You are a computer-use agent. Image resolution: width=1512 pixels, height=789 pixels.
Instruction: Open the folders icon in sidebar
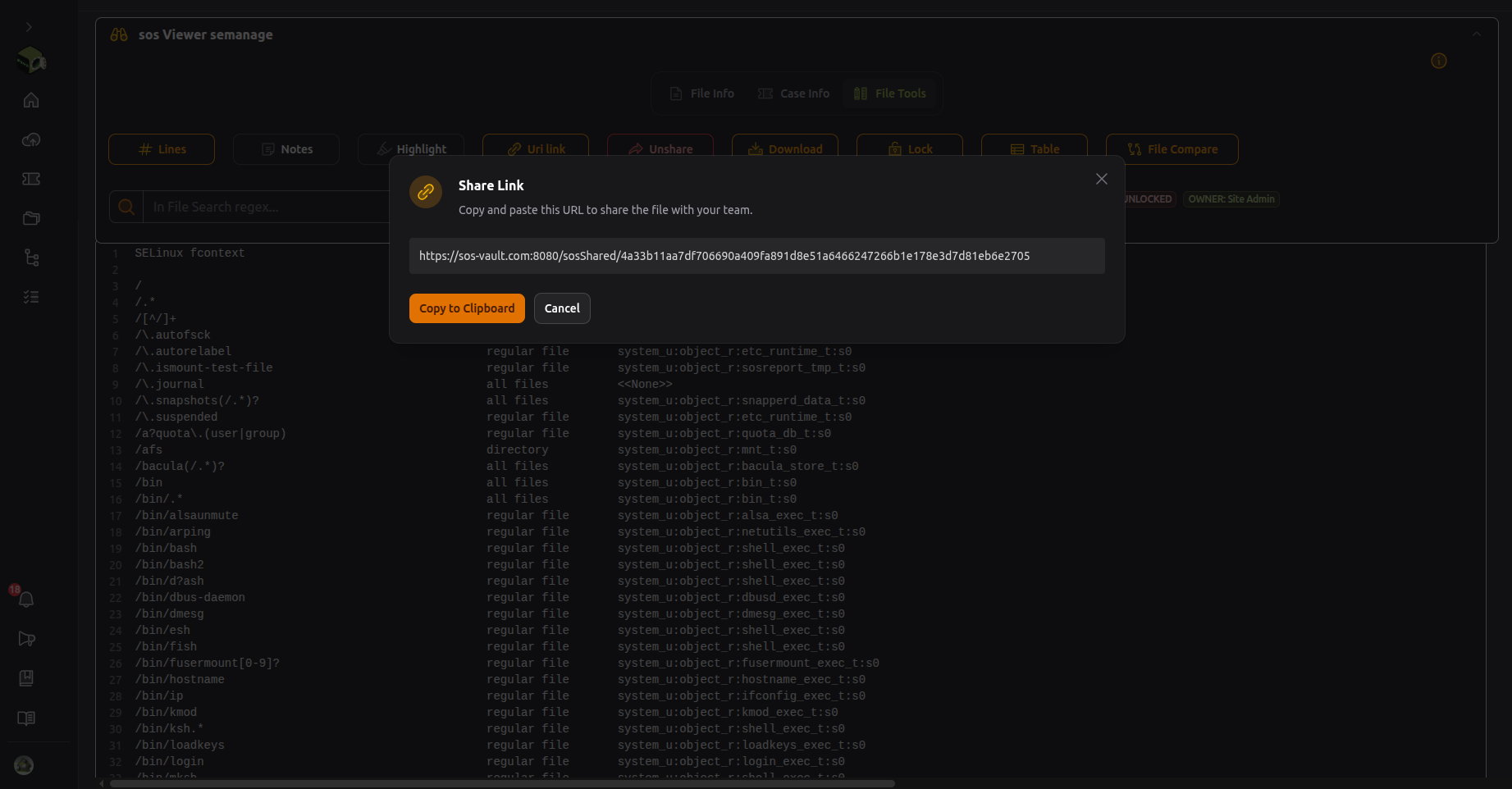[x=31, y=218]
